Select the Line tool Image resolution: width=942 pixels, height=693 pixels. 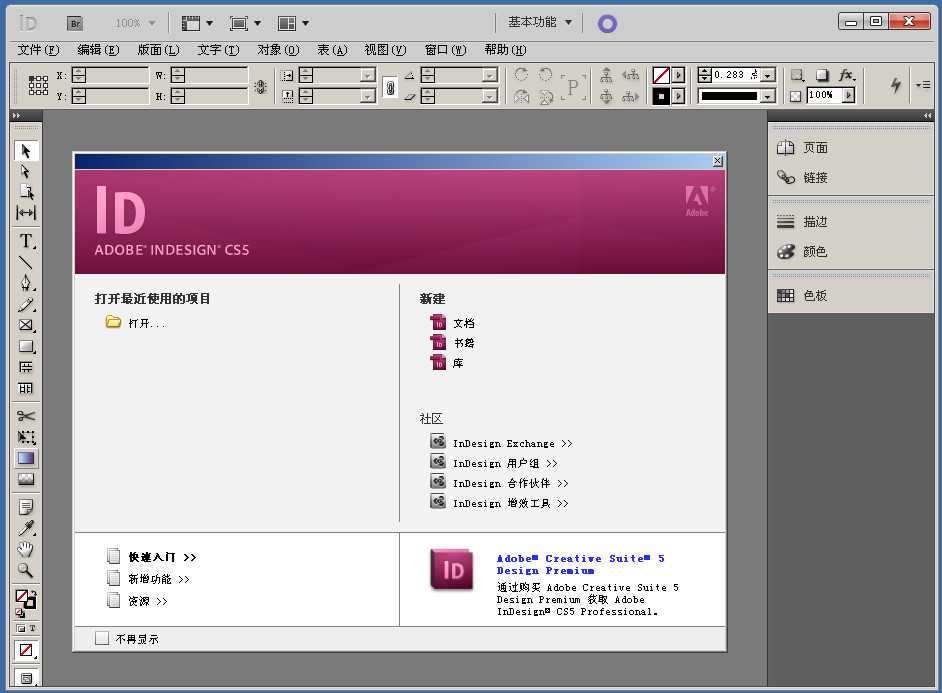26,262
